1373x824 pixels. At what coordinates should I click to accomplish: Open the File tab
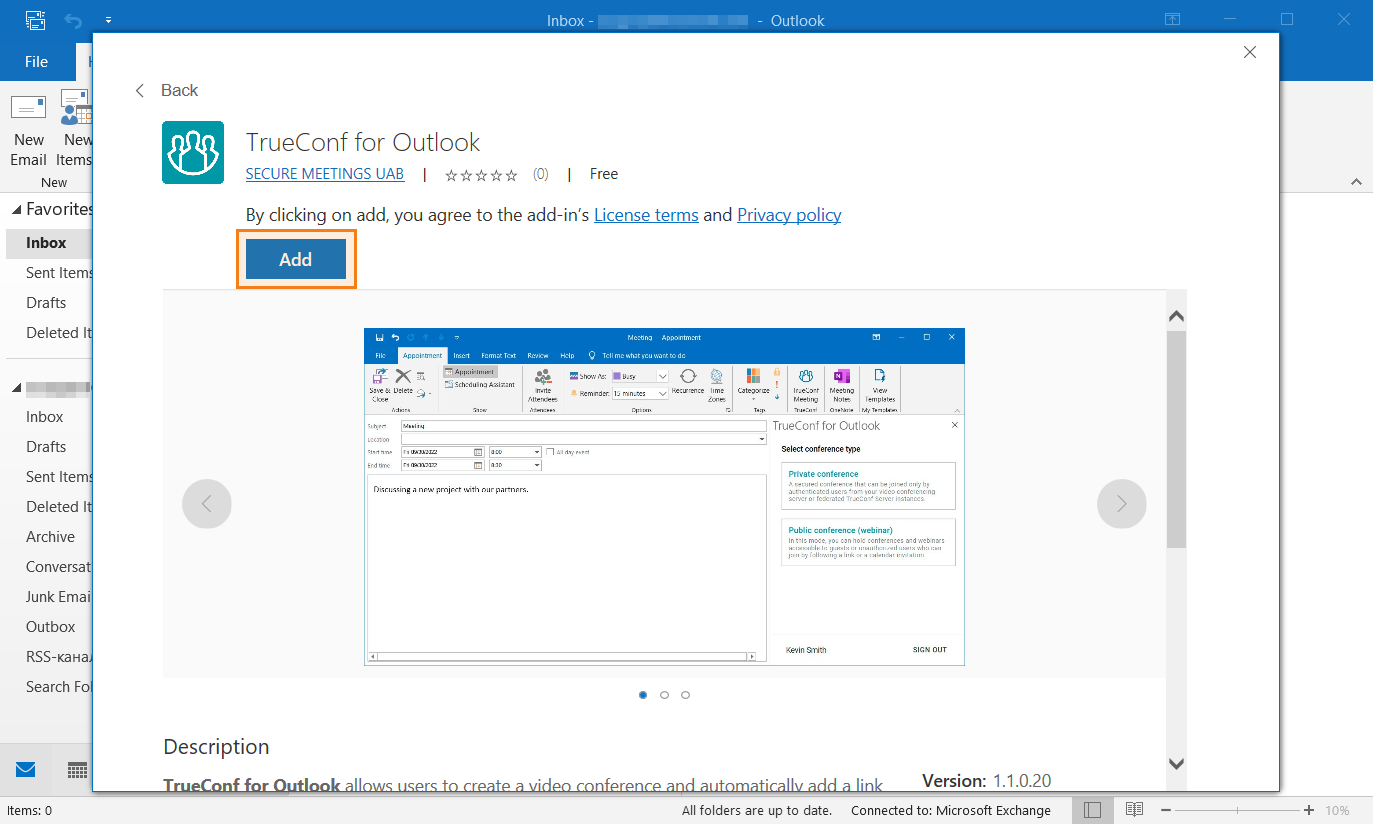(36, 62)
